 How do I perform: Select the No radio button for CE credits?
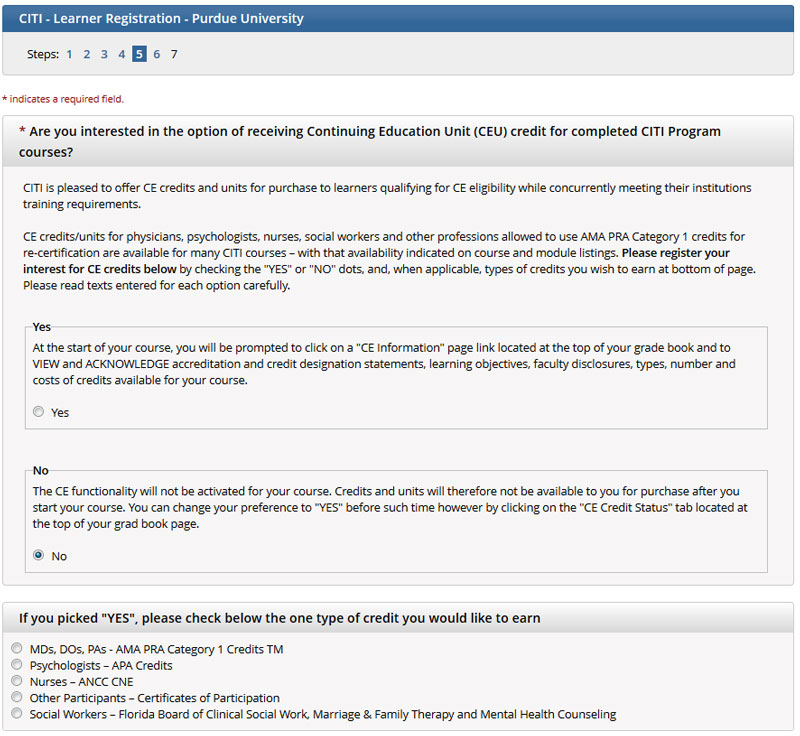[x=38, y=555]
